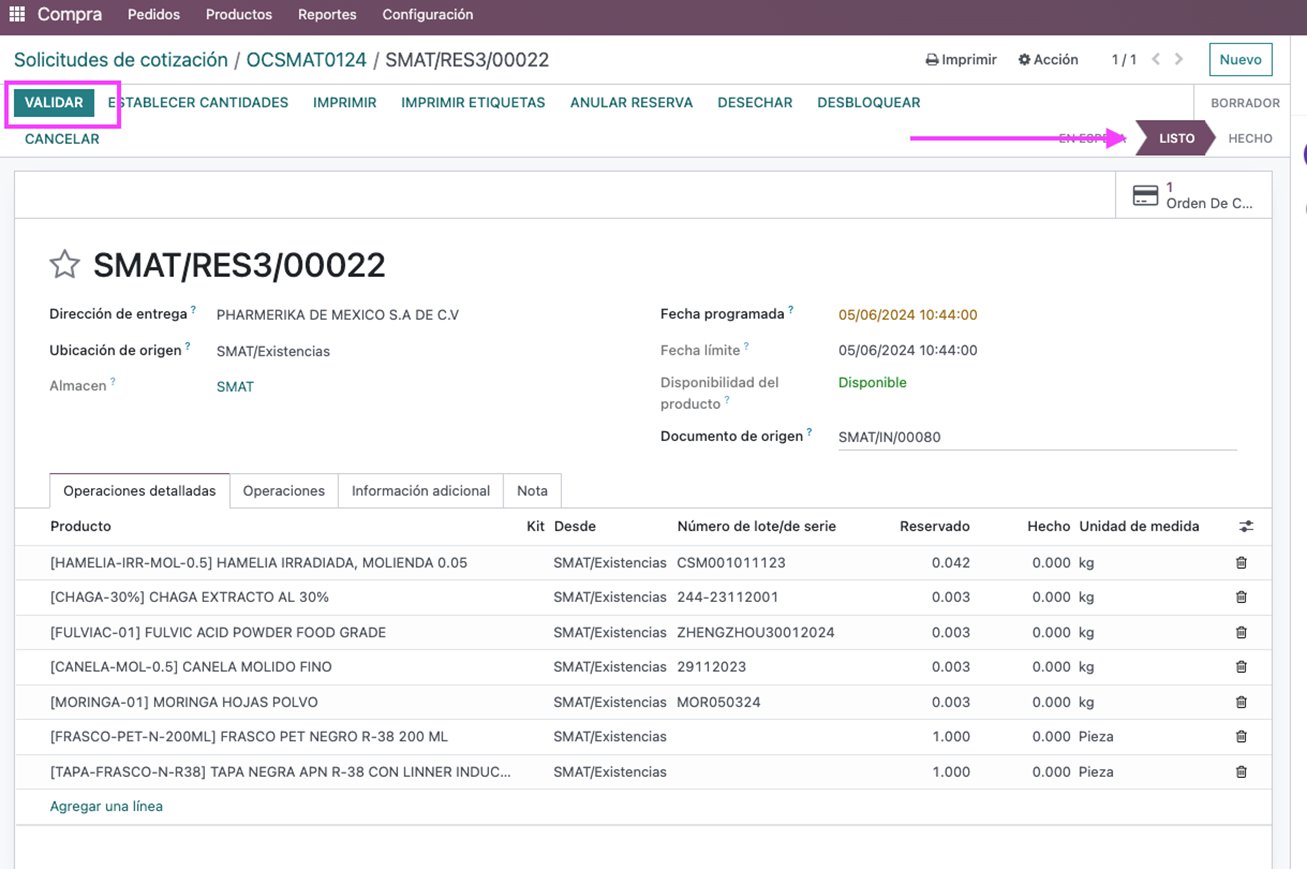Click the CANCELAR button
Screen dimensions: 1307x869
[x=62, y=139]
